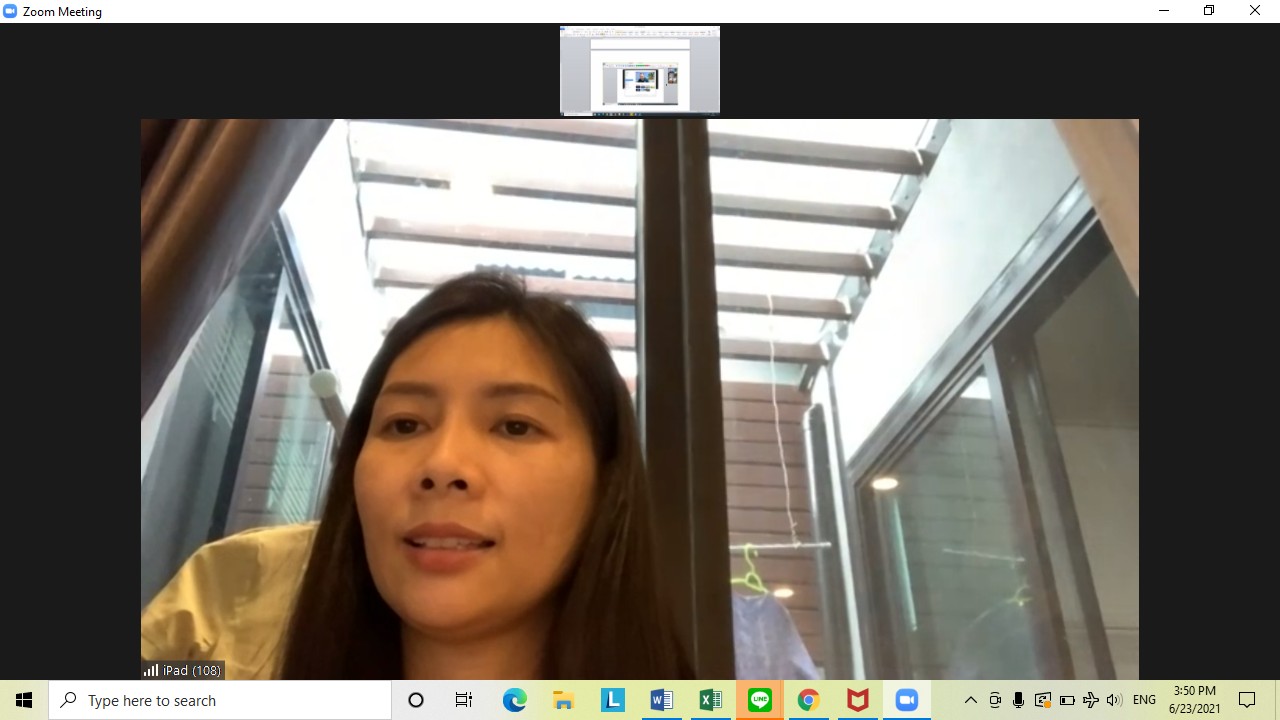
Task: Switch to Microsoft Excel in taskbar
Action: click(710, 700)
